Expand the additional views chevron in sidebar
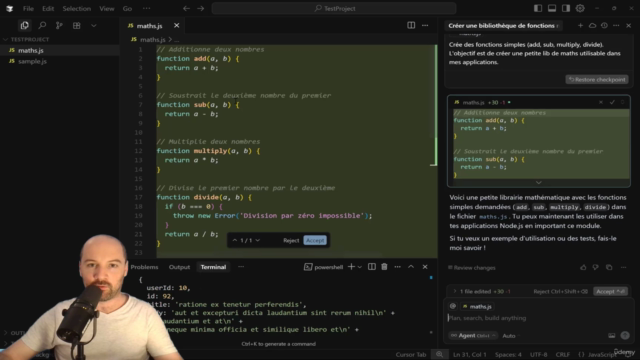 [94, 25]
